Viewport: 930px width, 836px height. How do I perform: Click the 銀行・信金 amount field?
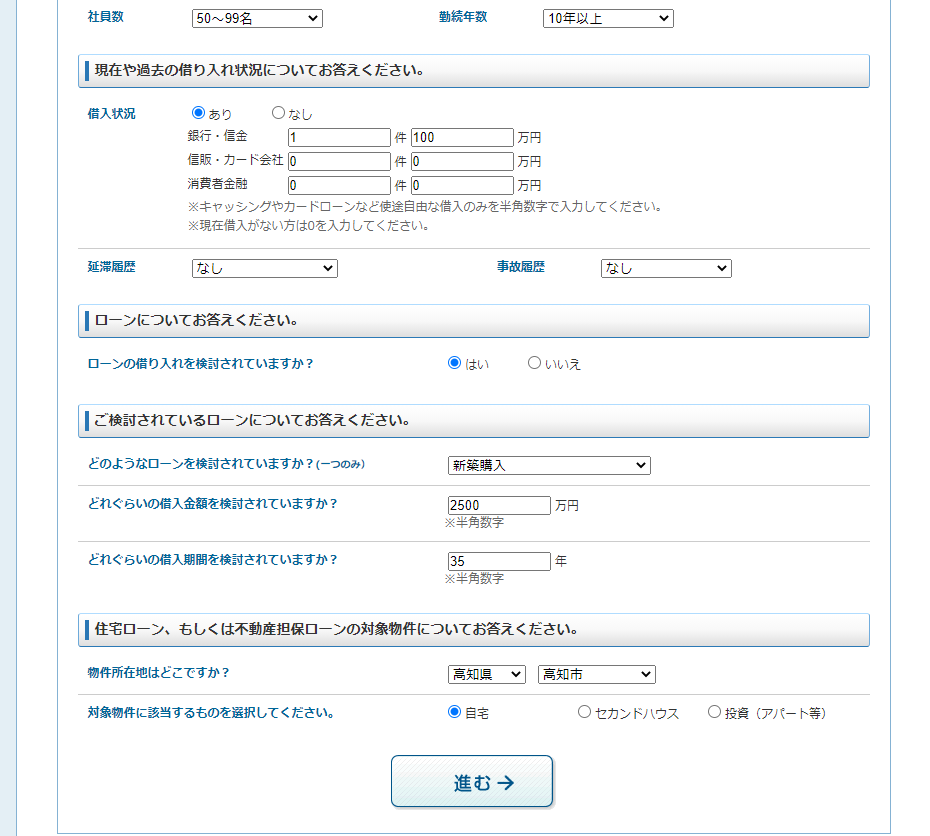pos(461,137)
